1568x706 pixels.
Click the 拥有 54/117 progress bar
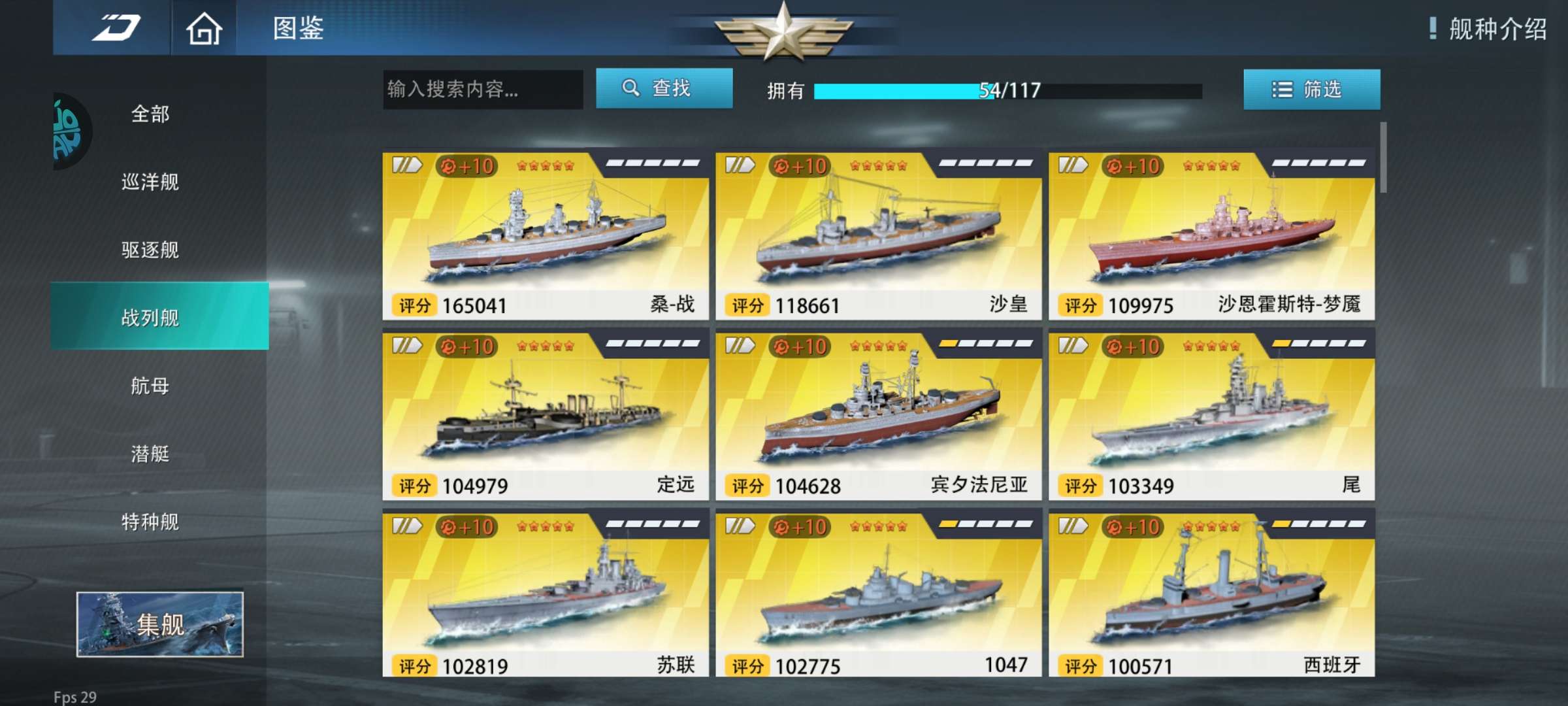pos(1008,91)
